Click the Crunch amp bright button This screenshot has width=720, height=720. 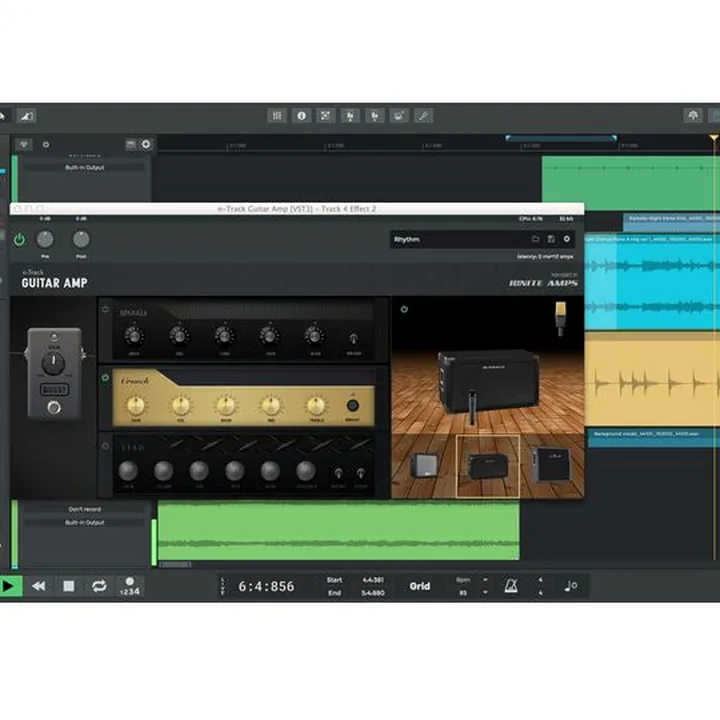pyautogui.click(x=352, y=405)
